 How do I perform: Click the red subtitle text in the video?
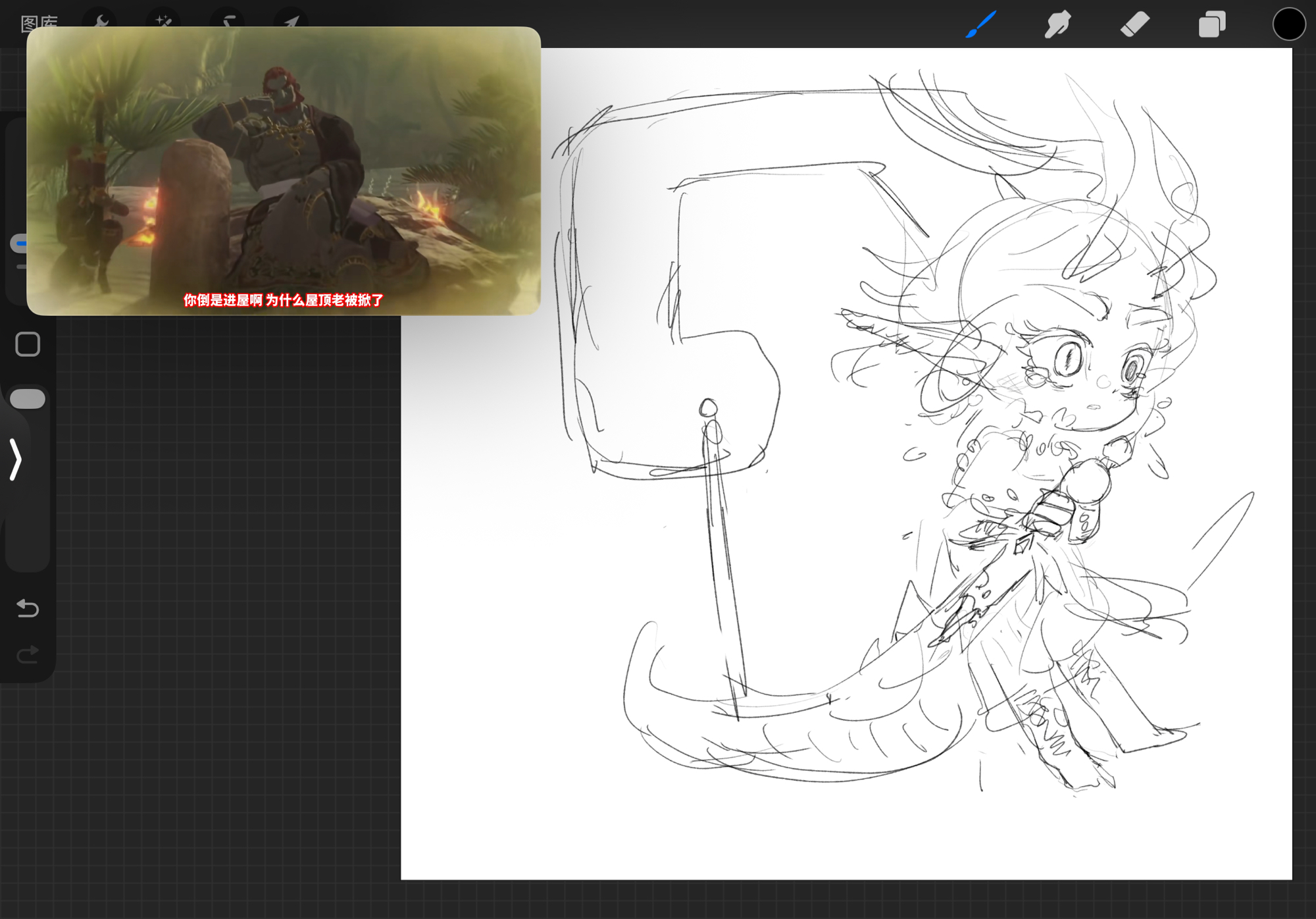click(x=283, y=300)
